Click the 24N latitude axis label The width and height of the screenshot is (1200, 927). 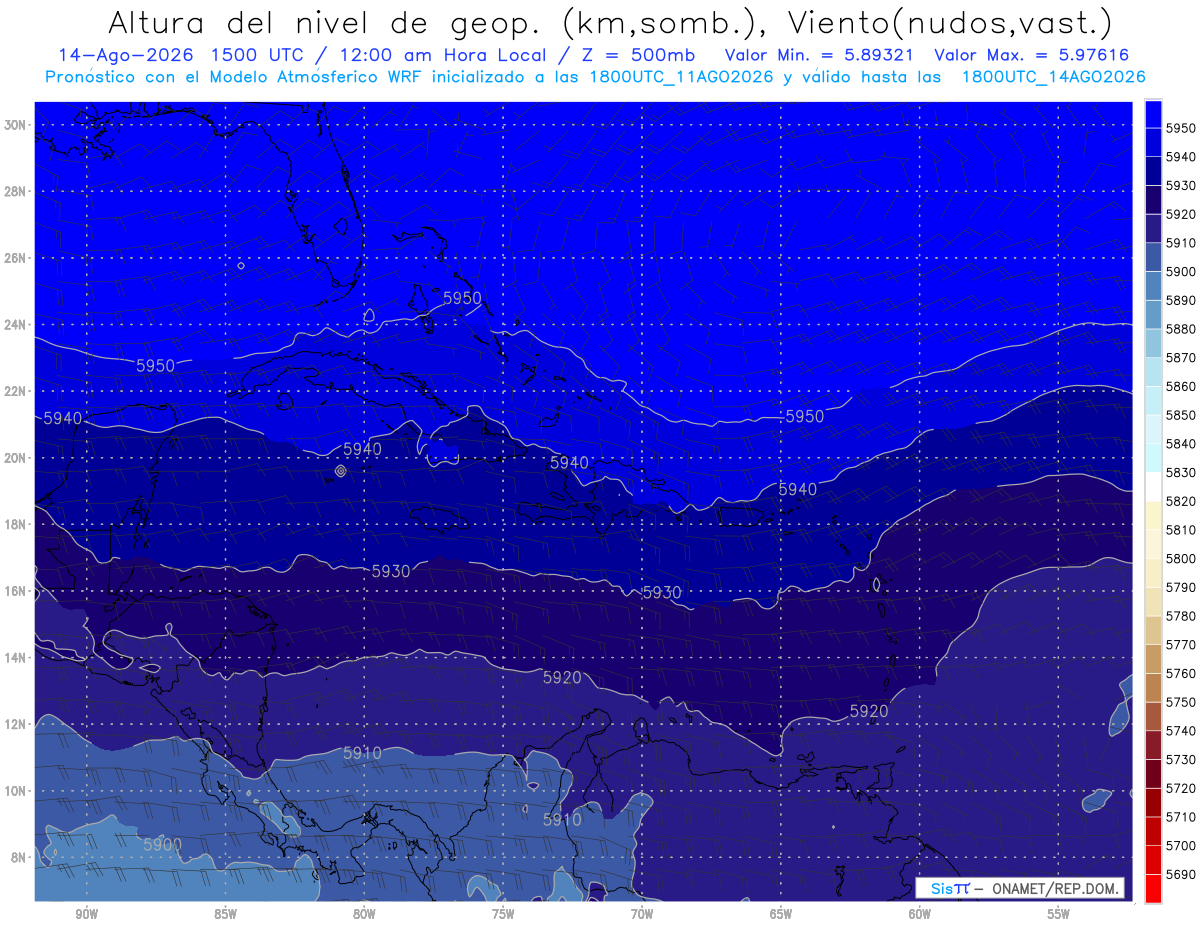click(16, 325)
